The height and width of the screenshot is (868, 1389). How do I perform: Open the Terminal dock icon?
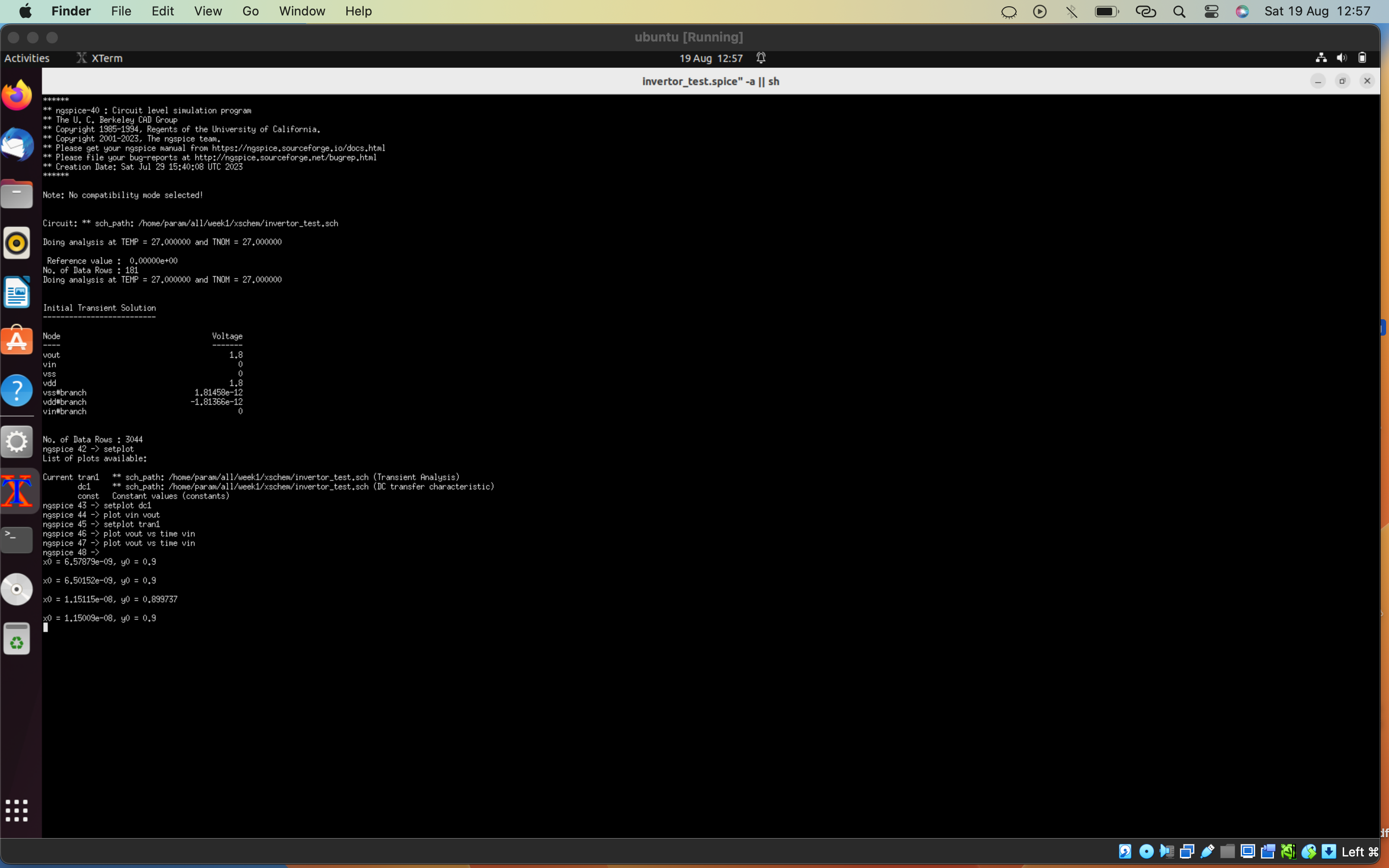click(17, 540)
